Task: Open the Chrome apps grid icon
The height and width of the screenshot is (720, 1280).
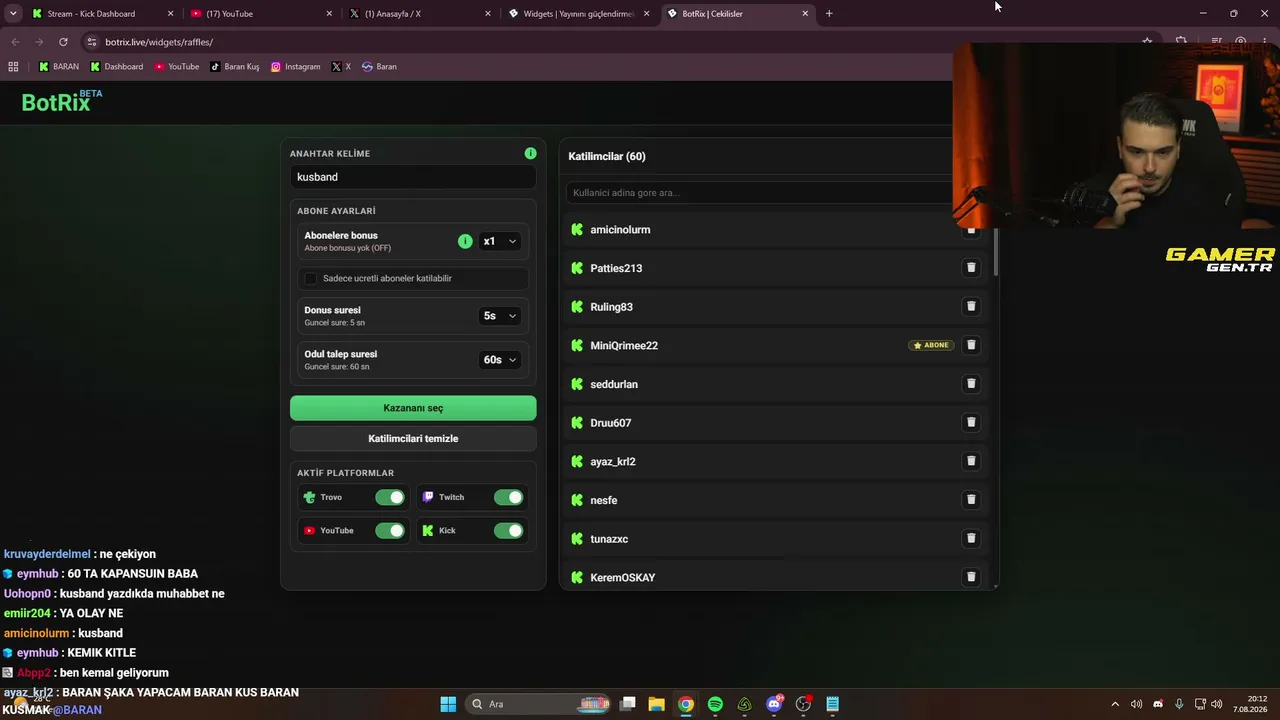Action: pyautogui.click(x=13, y=67)
